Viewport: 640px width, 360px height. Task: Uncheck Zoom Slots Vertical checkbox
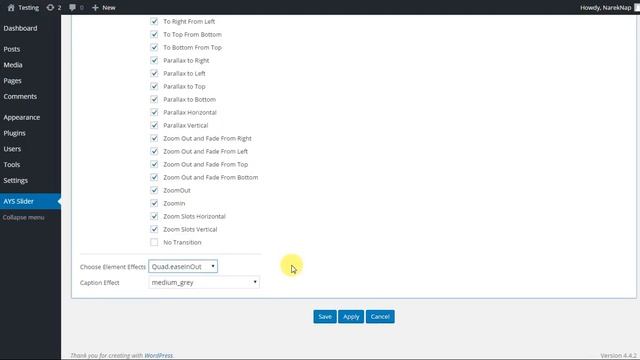(154, 229)
